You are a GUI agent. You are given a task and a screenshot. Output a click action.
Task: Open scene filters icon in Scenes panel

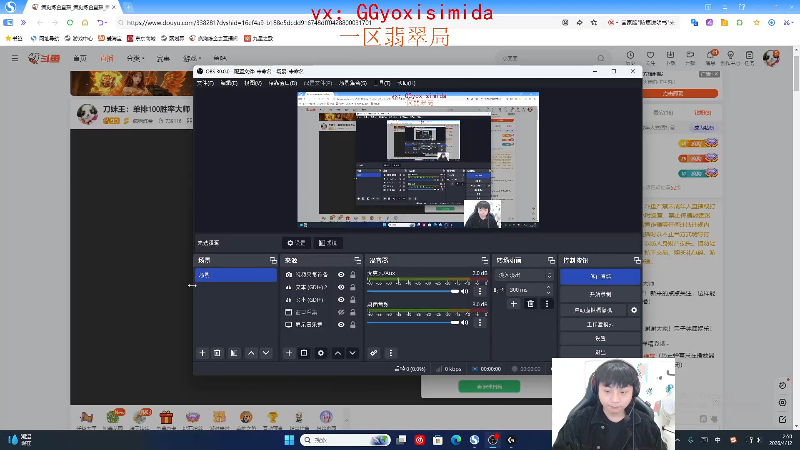pos(234,353)
